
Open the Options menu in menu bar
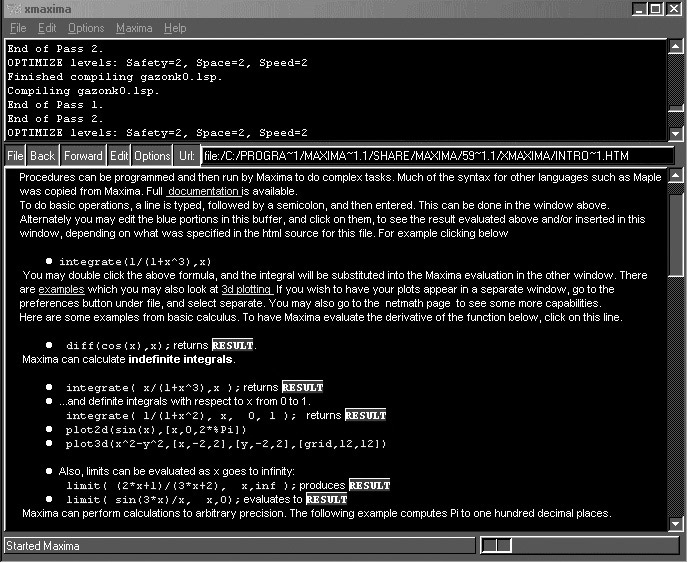pyautogui.click(x=86, y=28)
